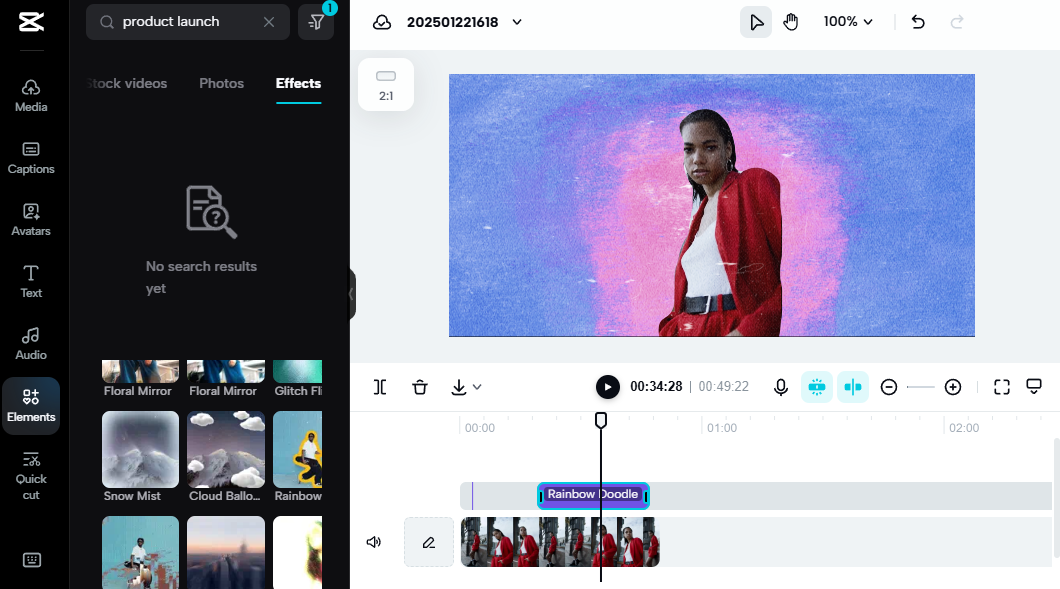
Task: Zoom out the timeline with minus
Action: pyautogui.click(x=889, y=387)
